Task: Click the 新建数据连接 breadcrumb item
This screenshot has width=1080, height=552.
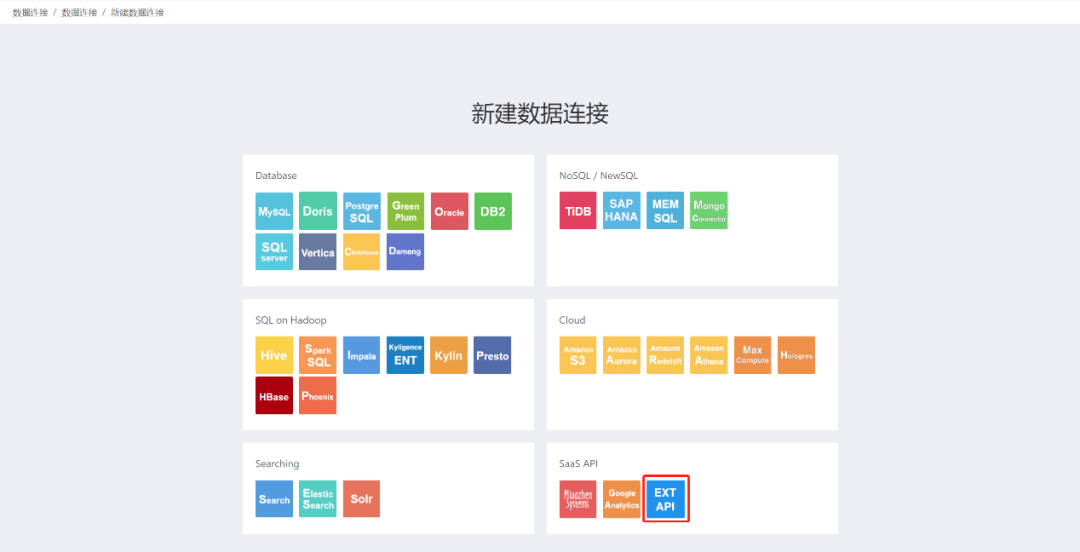Action: (137, 12)
